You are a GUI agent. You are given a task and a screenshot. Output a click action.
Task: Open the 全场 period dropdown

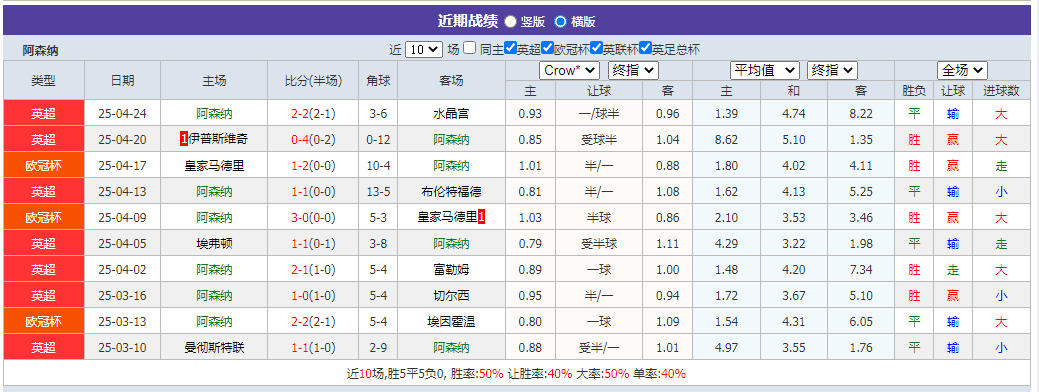click(962, 70)
